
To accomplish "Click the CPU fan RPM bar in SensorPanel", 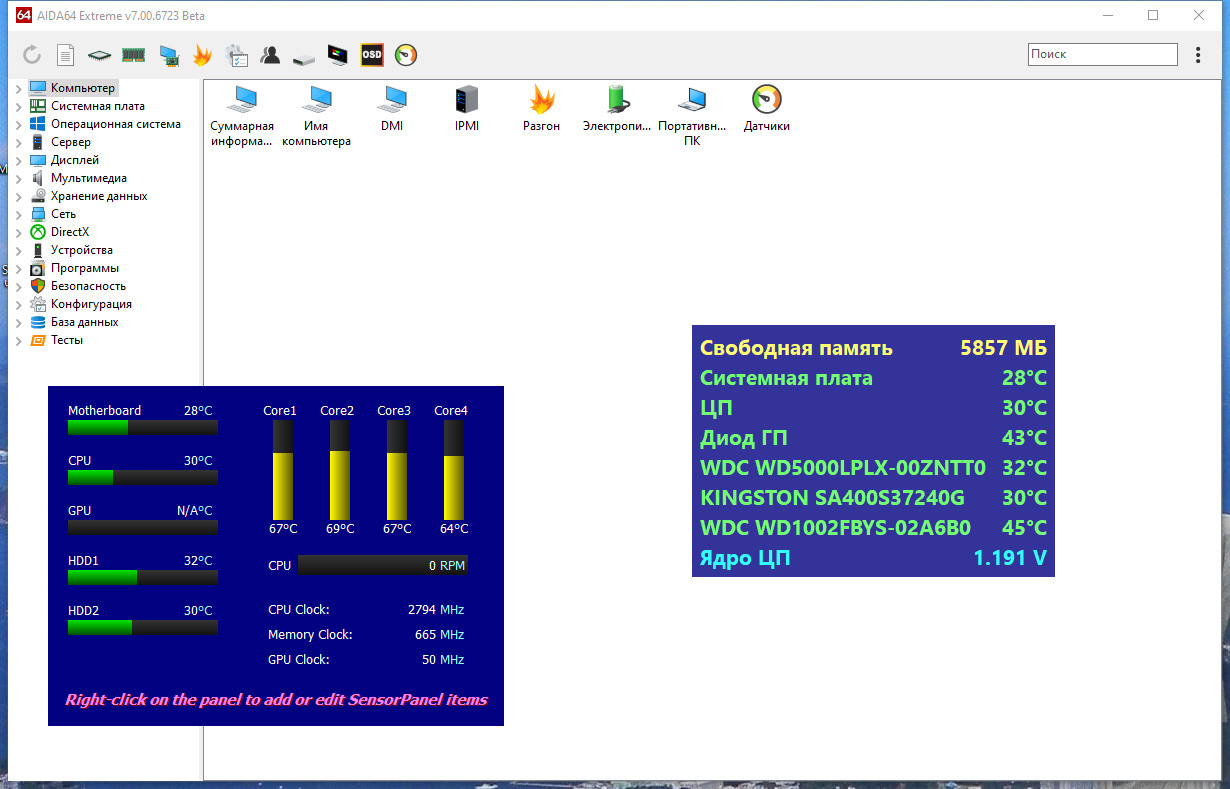I will (x=383, y=566).
